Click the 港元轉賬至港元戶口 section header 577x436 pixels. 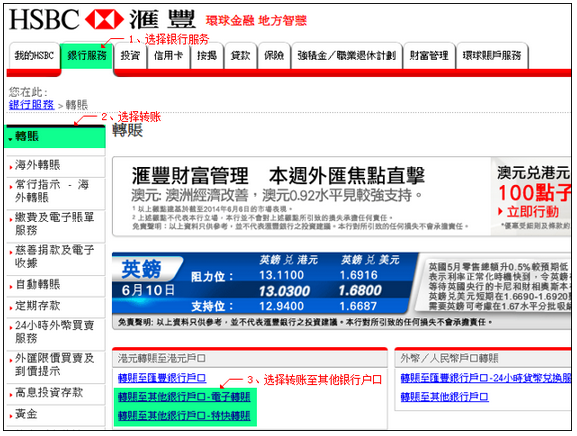(x=250, y=359)
